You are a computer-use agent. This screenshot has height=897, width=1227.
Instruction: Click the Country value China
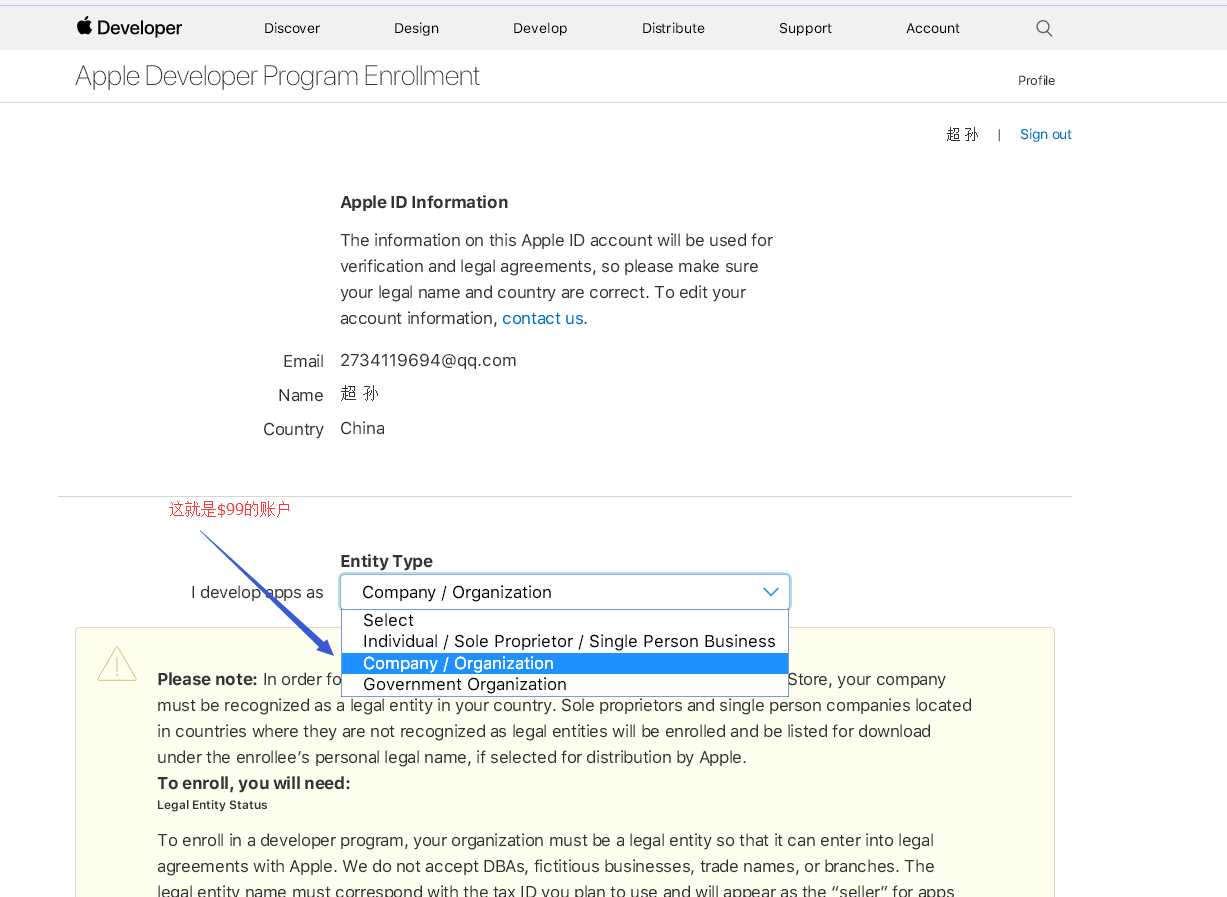pyautogui.click(x=362, y=428)
